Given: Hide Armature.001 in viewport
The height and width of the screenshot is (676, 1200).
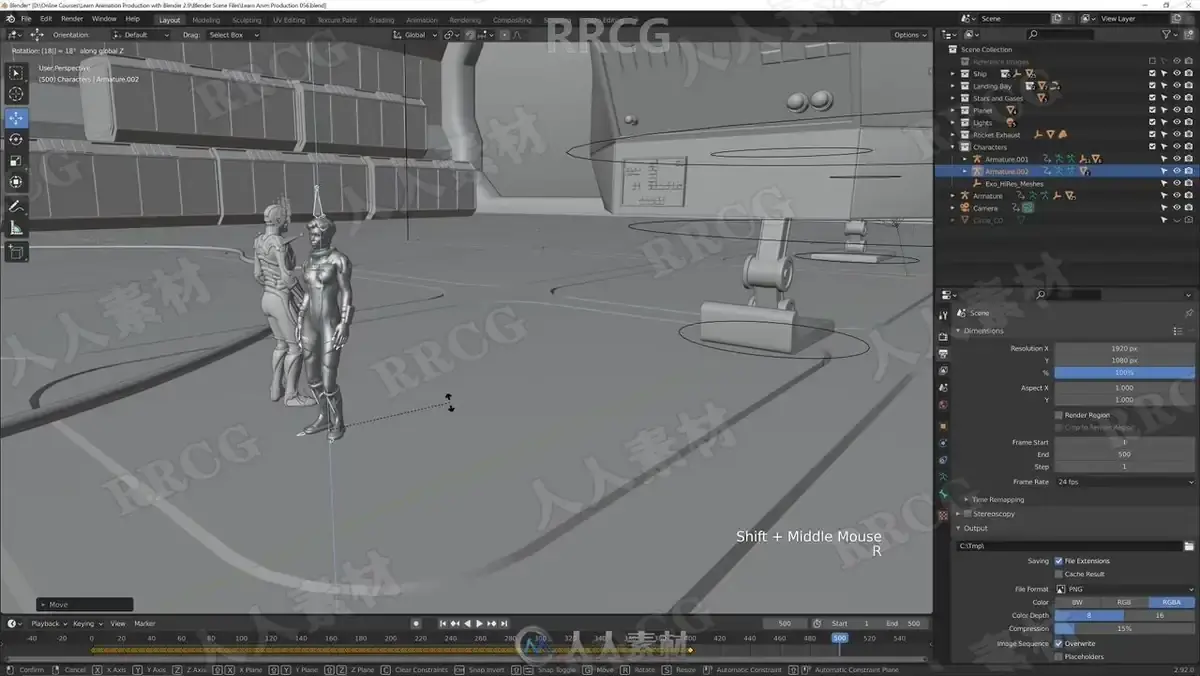Looking at the screenshot, I should click(1177, 159).
